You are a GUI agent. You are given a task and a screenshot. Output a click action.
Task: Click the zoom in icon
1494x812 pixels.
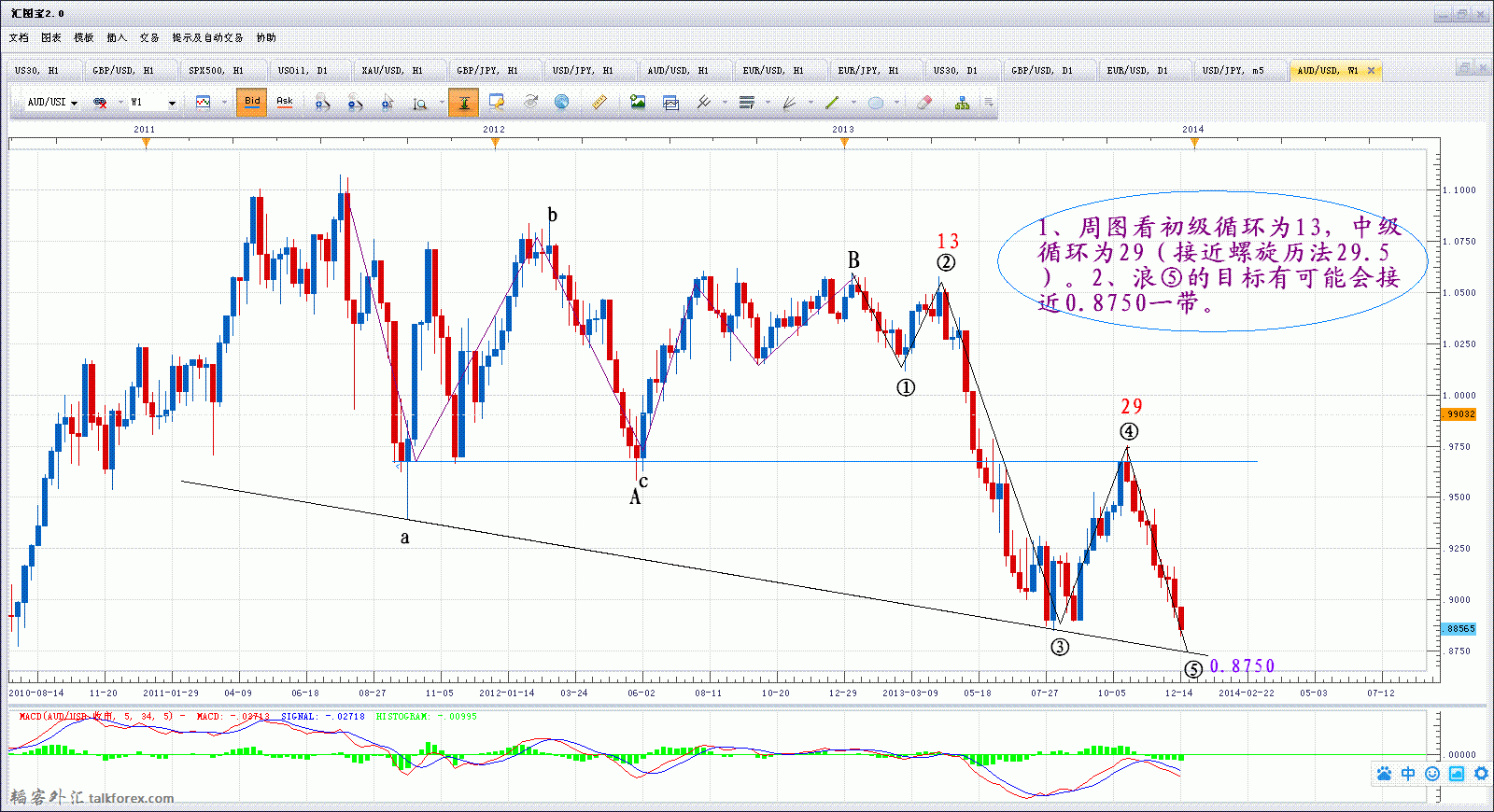pyautogui.click(x=322, y=103)
